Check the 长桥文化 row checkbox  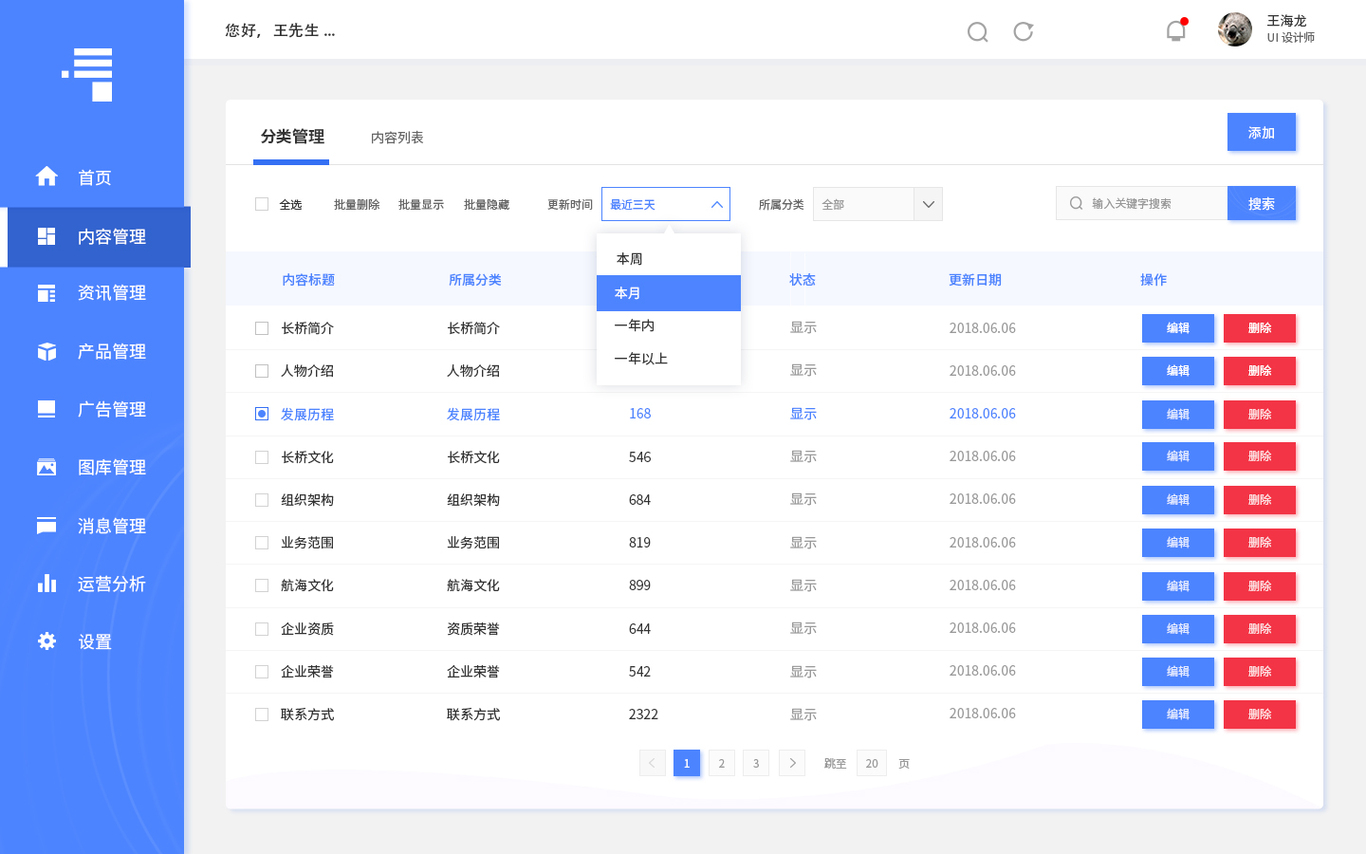tap(262, 457)
